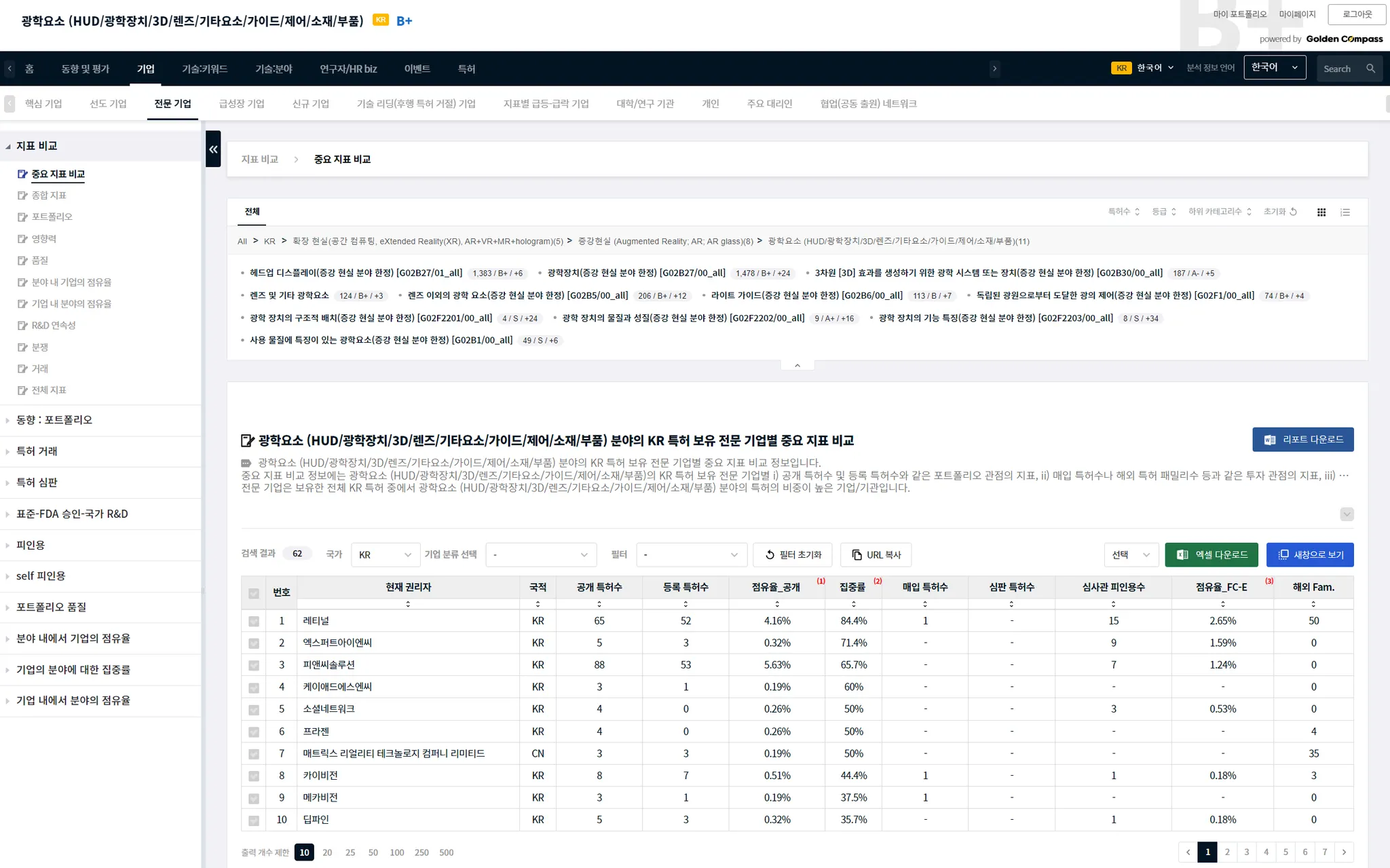Collapse the left sidebar with double-chevron icon
The width and height of the screenshot is (1390, 868).
pyautogui.click(x=213, y=149)
